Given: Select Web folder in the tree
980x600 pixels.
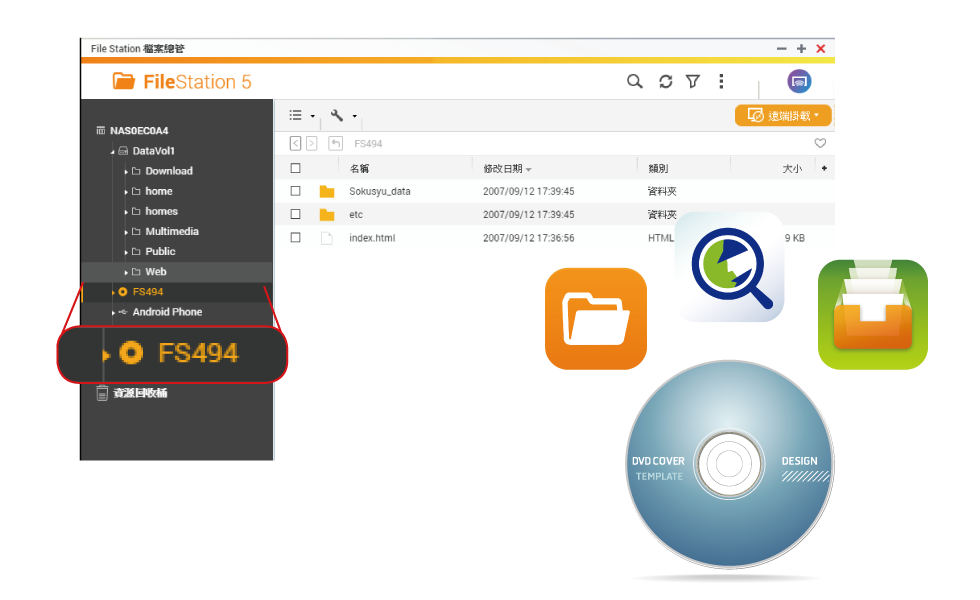Looking at the screenshot, I should 156,271.
